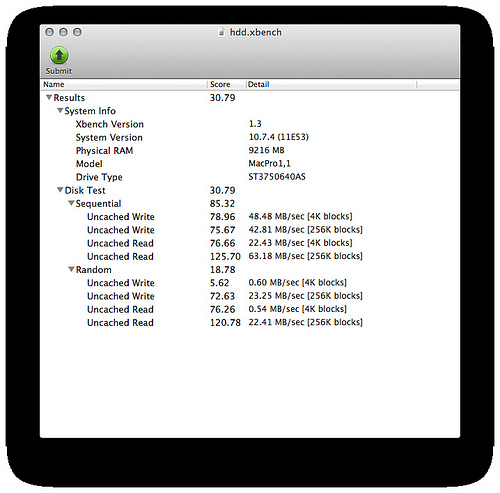Select the Model row showing MacPro1,1

(x=250, y=164)
